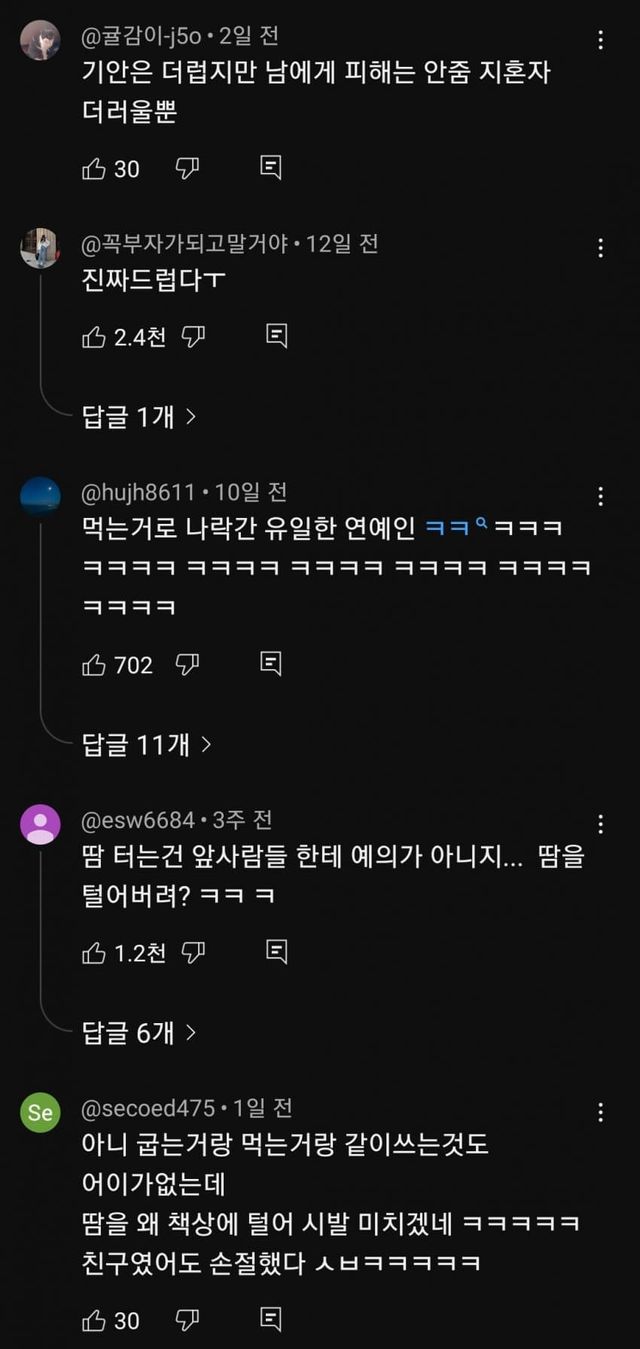Like the comment by @귤감이-j5o
The width and height of the screenshot is (640, 1349).
pos(94,169)
